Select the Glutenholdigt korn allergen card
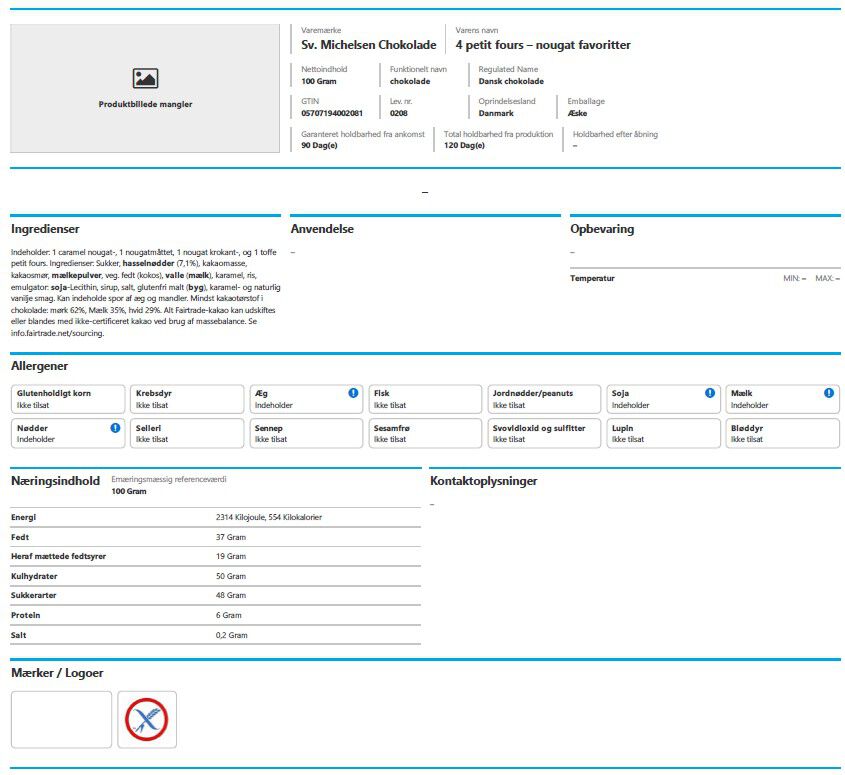The height and width of the screenshot is (775, 845). pyautogui.click(x=68, y=399)
